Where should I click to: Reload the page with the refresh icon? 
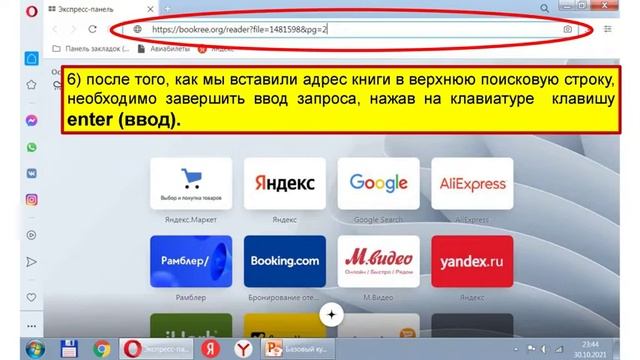[93, 29]
